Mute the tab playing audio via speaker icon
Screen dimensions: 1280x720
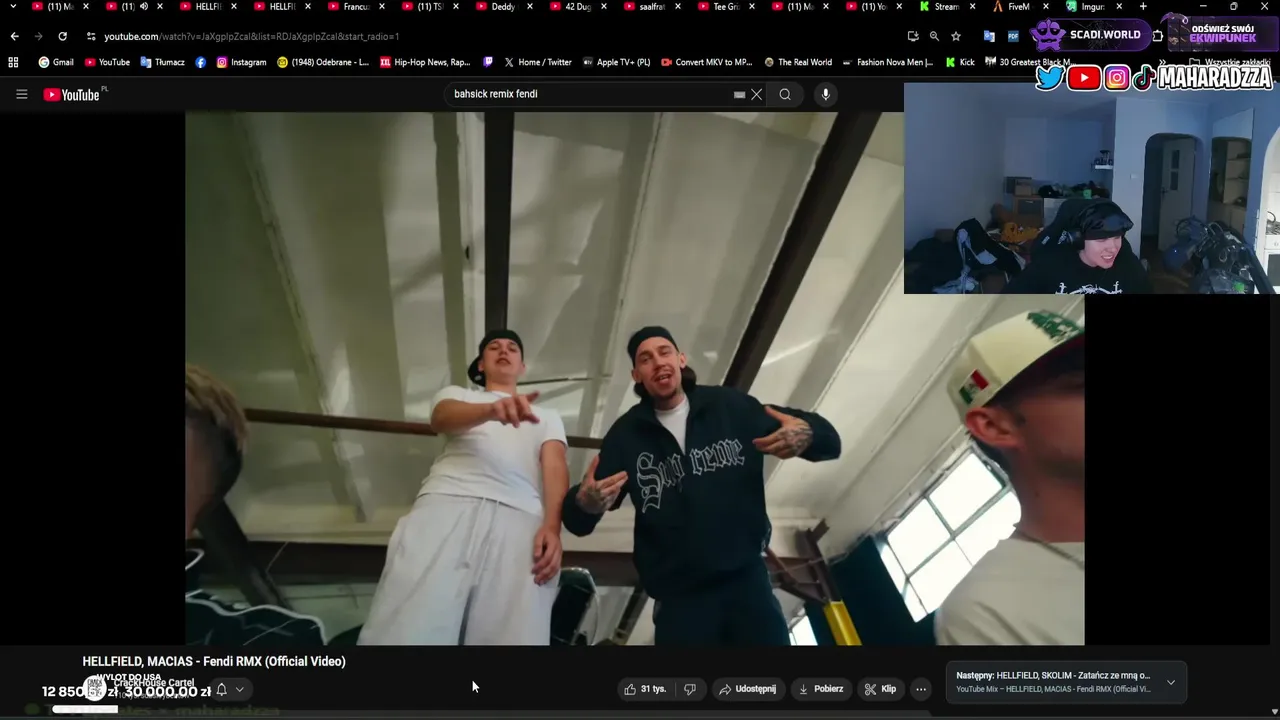coord(144,7)
